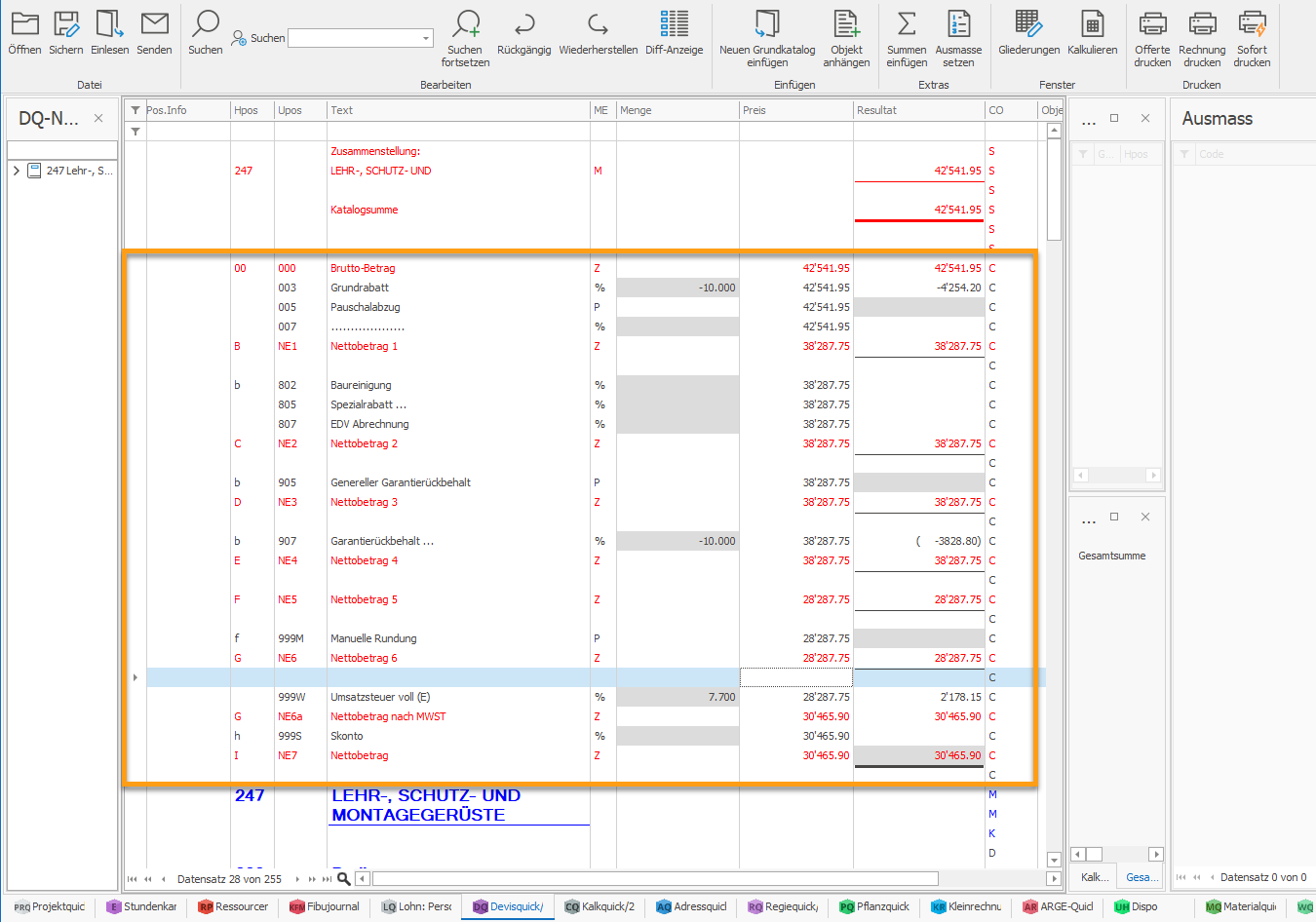Click the search magnifier in record navigator
This screenshot has width=1316, height=922.
[343, 878]
